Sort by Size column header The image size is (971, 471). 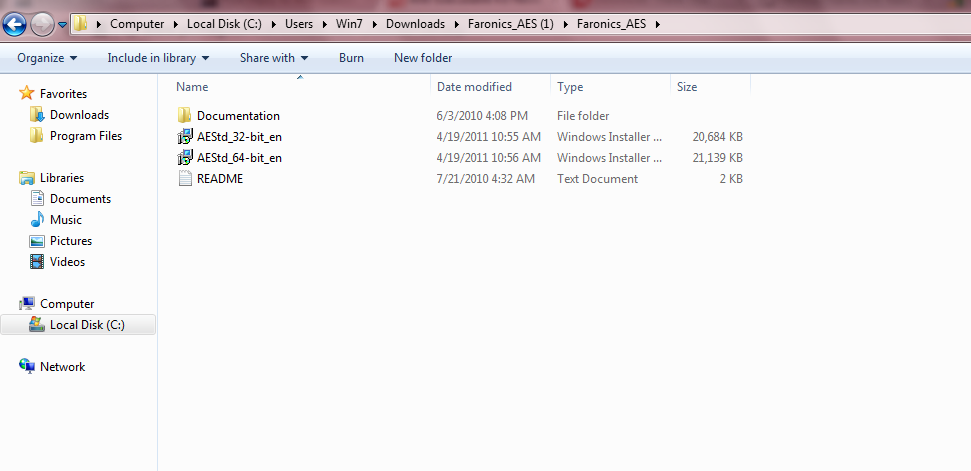711,87
